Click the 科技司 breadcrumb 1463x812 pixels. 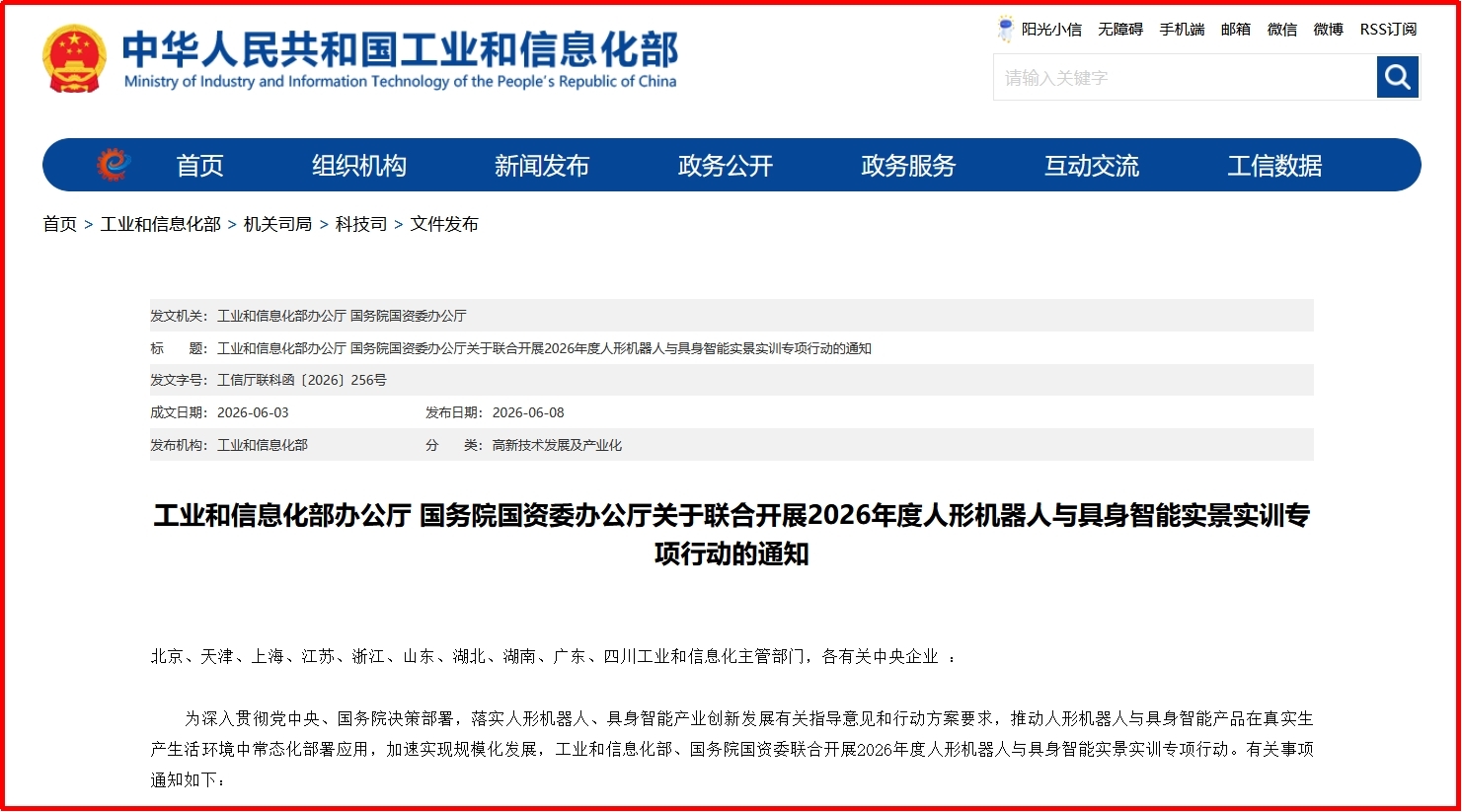pos(361,224)
